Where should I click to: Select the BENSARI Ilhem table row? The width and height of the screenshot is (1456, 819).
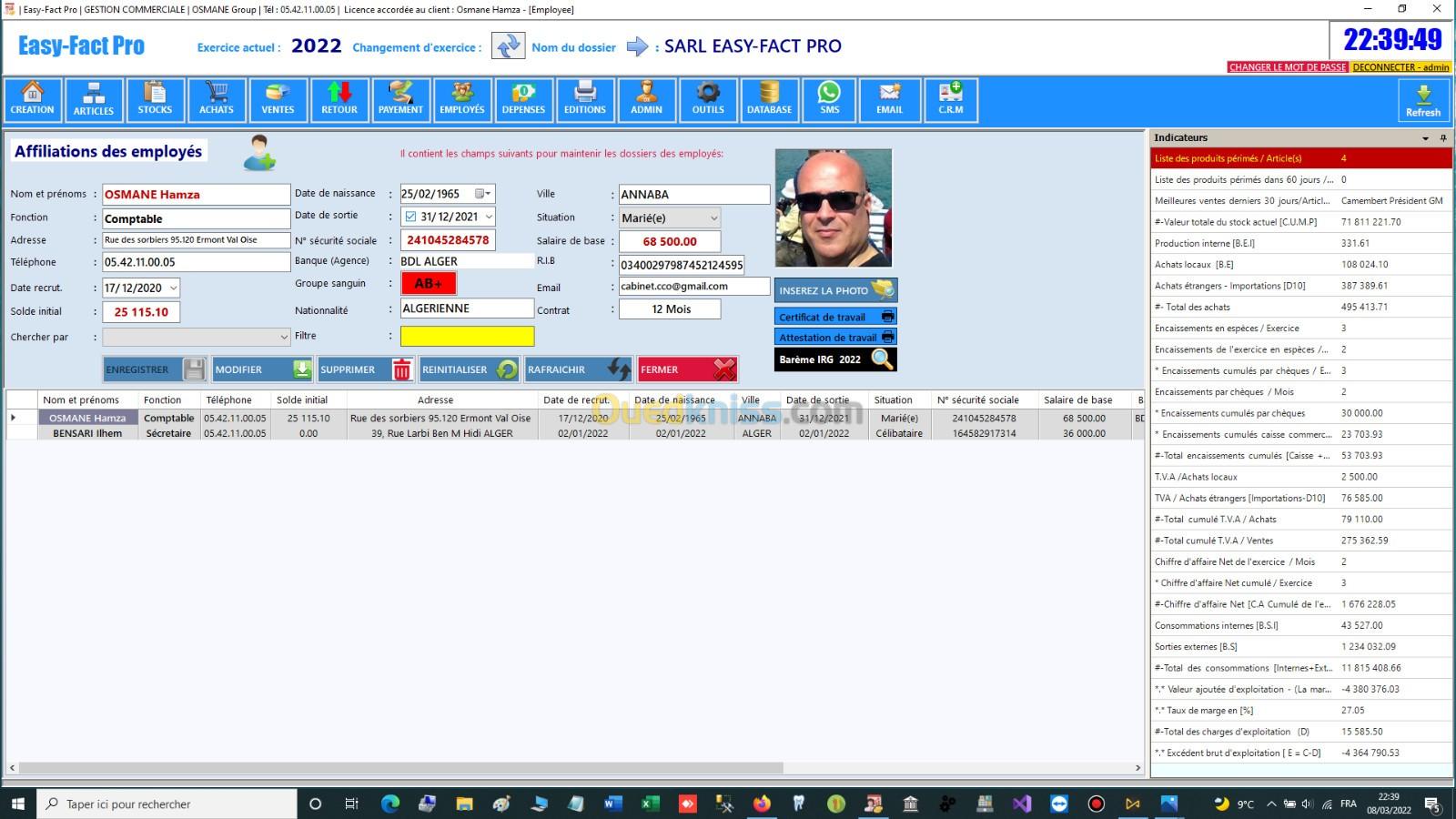(x=87, y=433)
